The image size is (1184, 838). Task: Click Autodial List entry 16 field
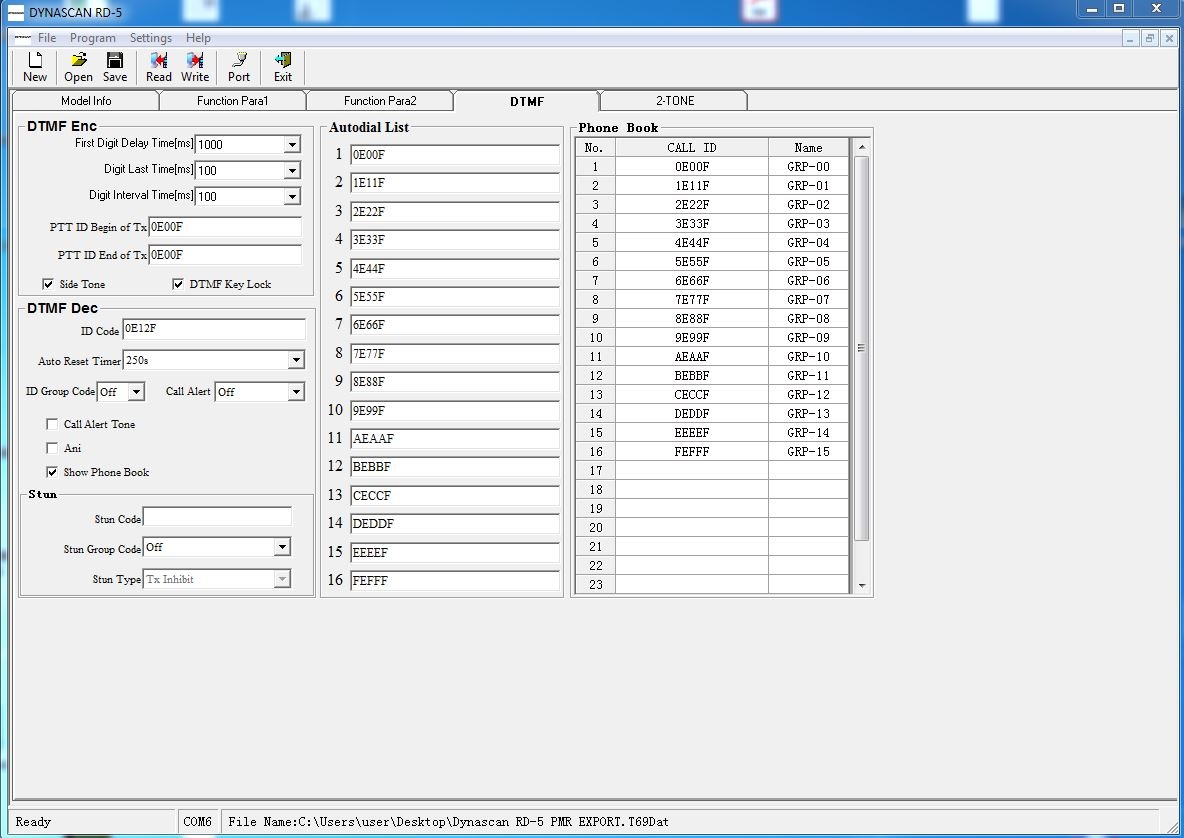[455, 581]
